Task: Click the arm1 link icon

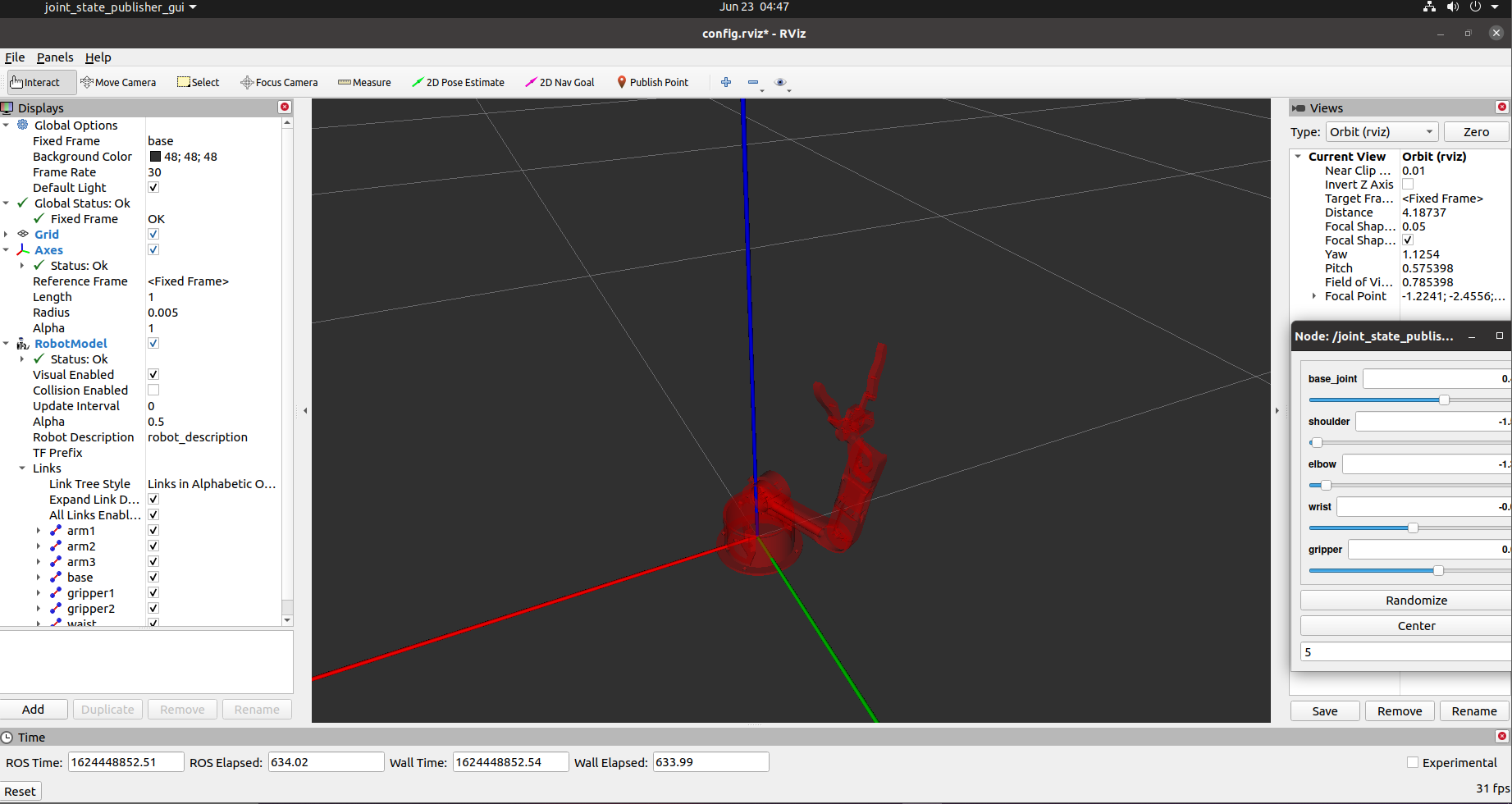Action: (56, 531)
